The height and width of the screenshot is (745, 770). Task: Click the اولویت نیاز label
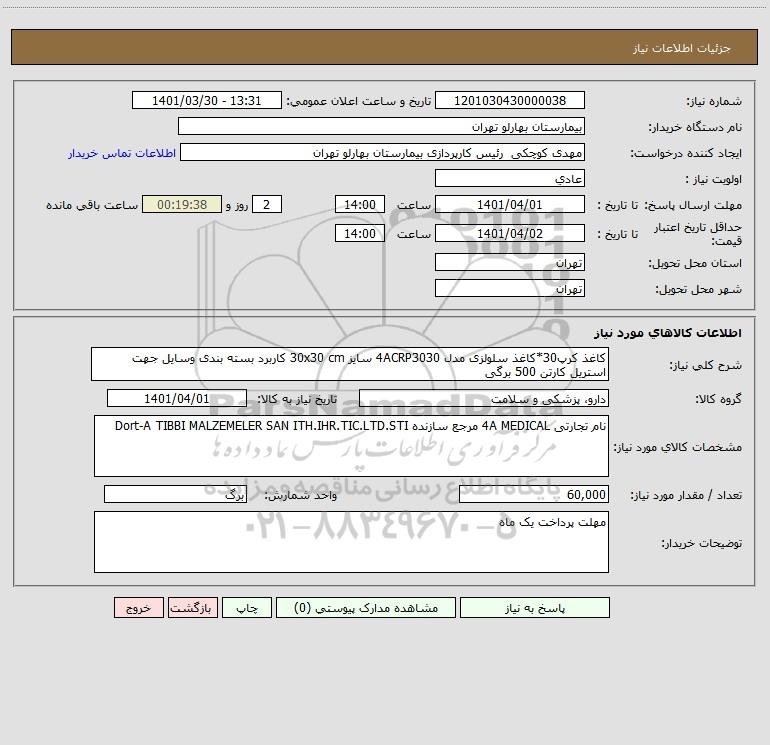pyautogui.click(x=714, y=180)
